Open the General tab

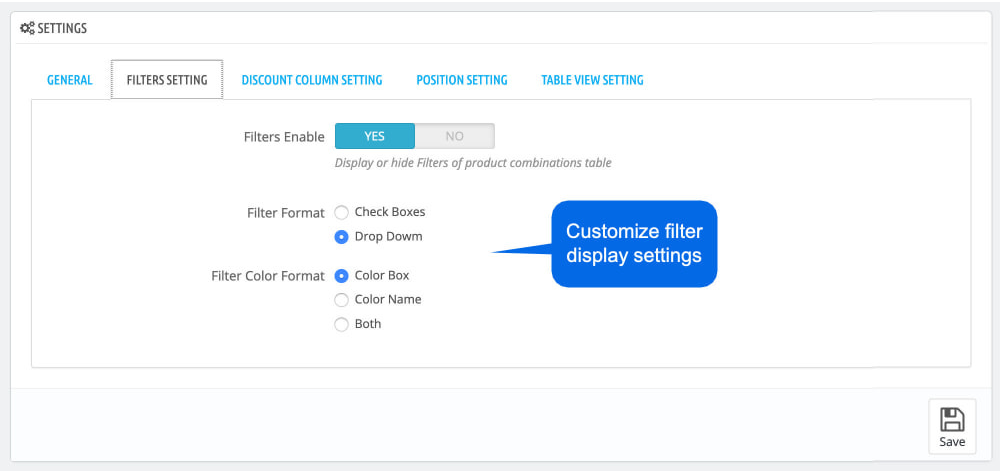[x=70, y=80]
